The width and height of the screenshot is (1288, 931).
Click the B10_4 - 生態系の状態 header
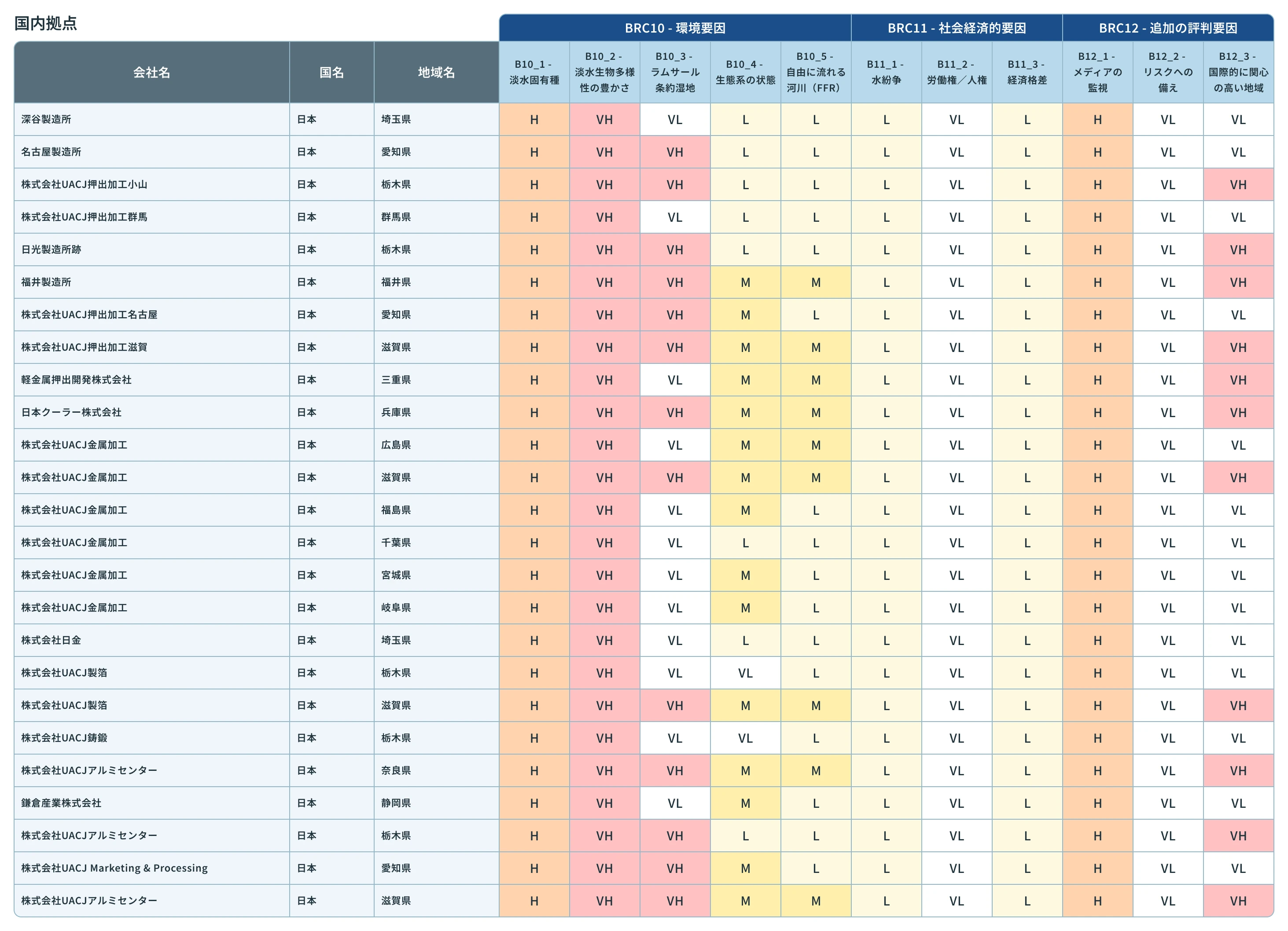click(746, 72)
